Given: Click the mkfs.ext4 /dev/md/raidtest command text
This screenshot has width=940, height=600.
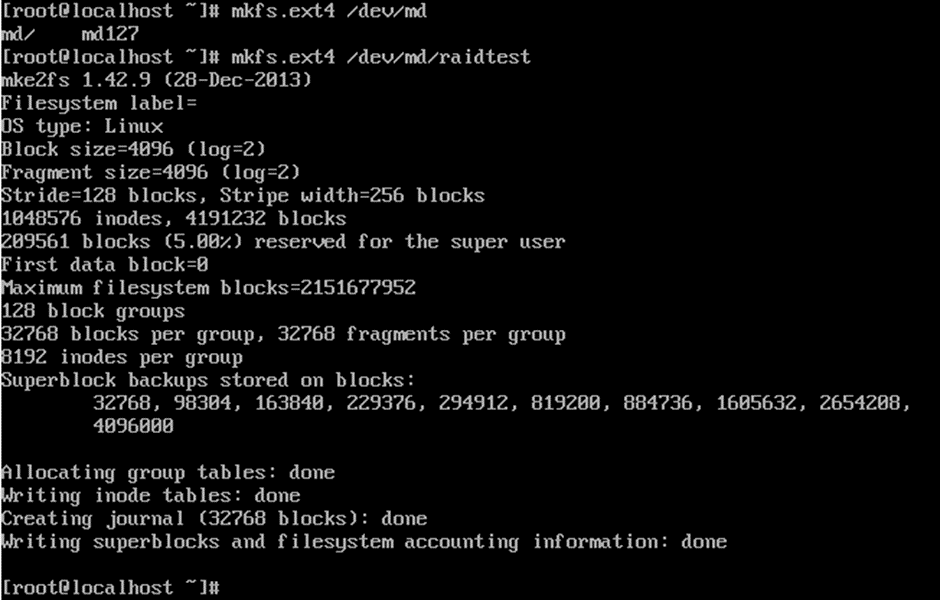Looking at the screenshot, I should [381, 57].
